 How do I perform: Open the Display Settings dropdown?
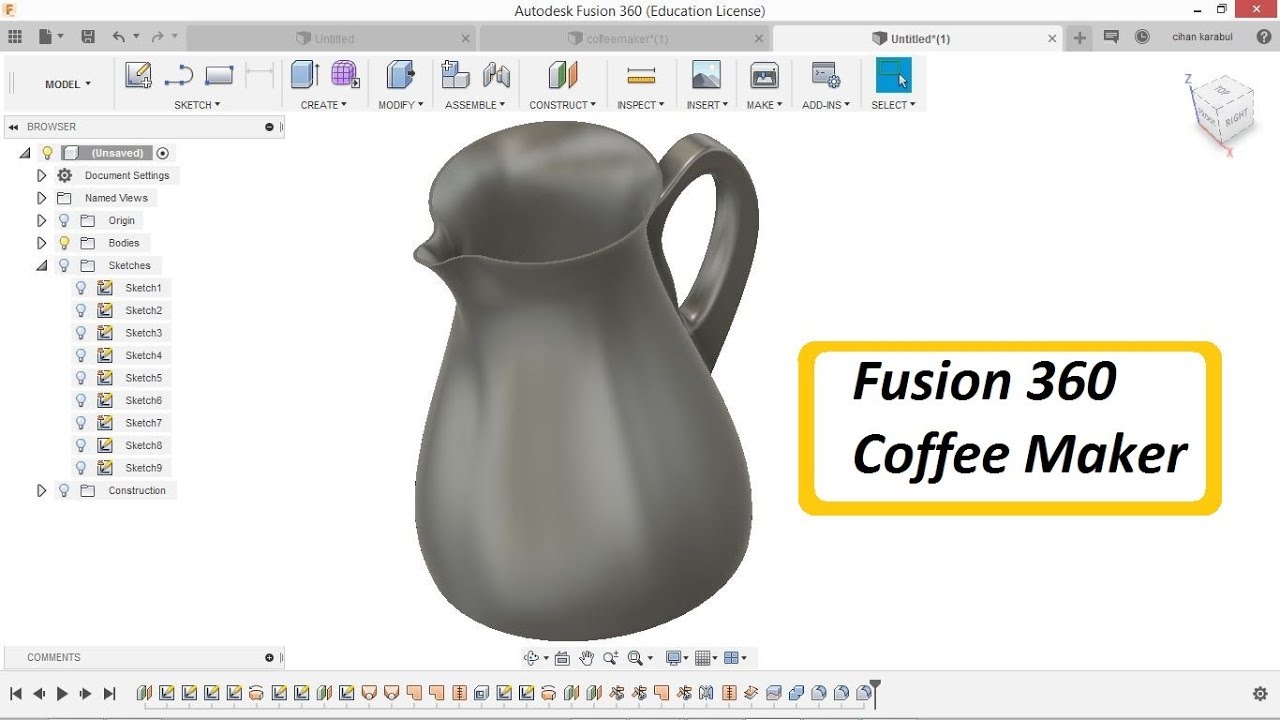pos(678,658)
